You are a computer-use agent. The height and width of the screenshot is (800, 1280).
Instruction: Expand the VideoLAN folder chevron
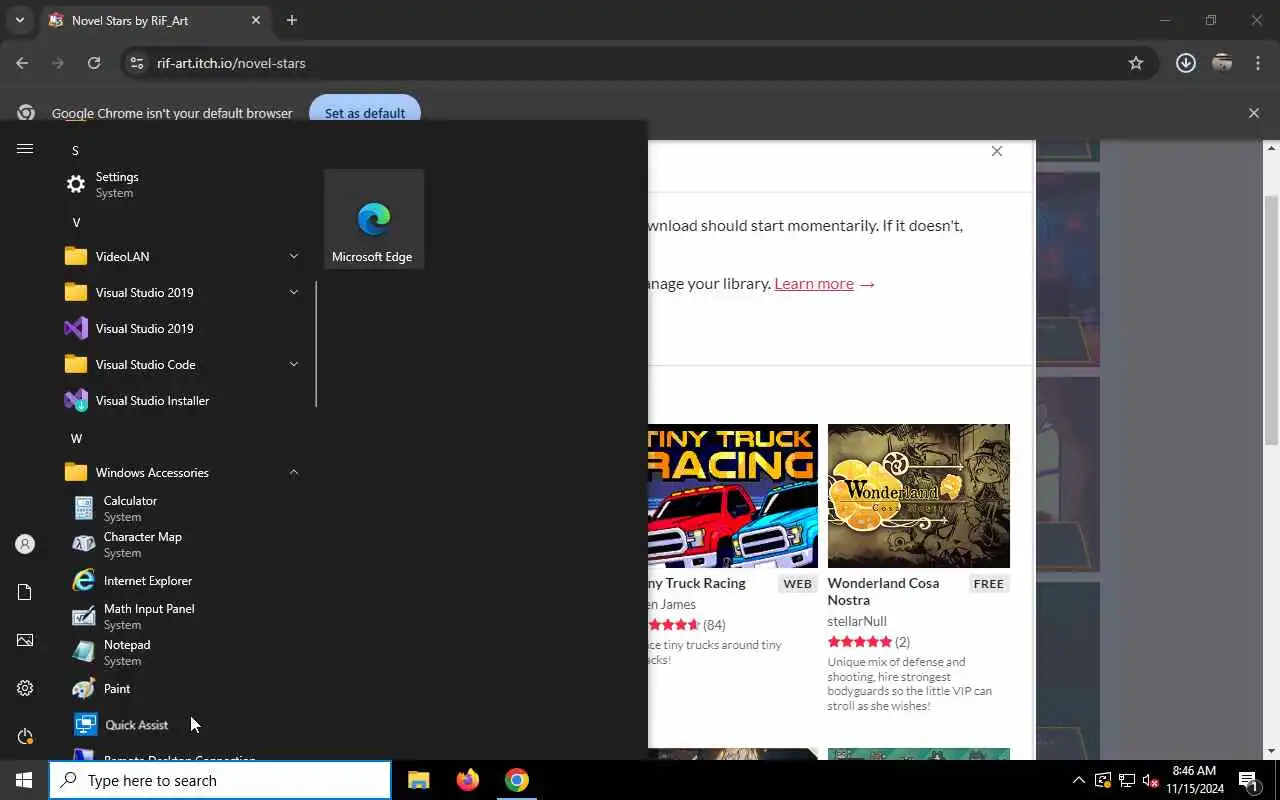click(x=294, y=256)
